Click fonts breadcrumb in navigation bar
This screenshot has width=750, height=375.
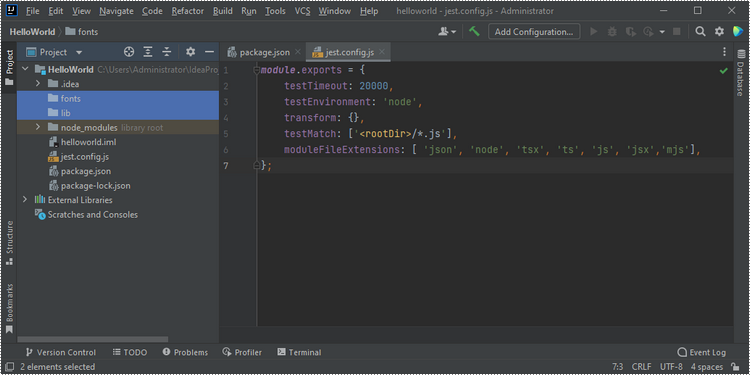click(x=82, y=32)
